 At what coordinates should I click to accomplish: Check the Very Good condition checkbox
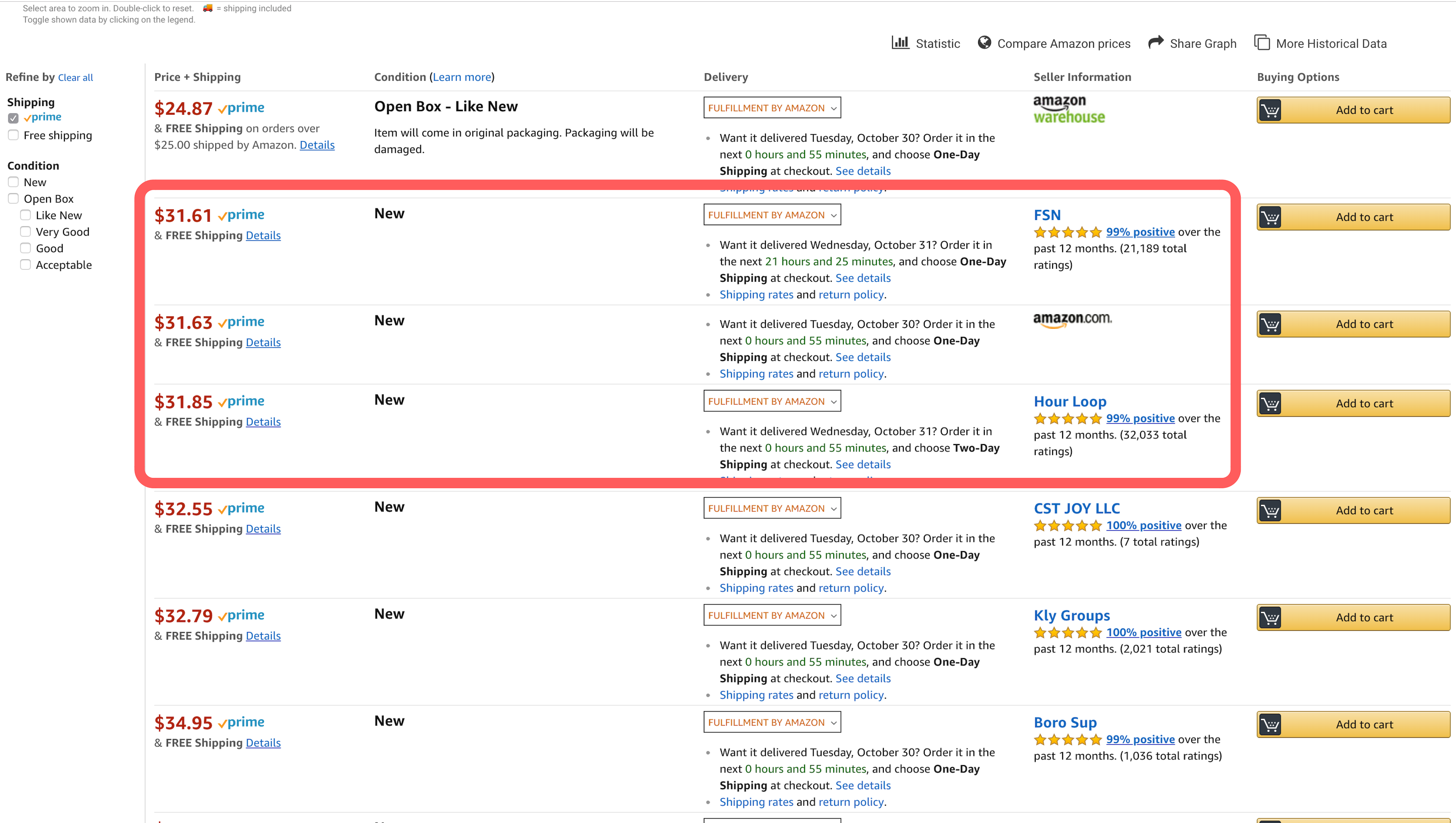tap(25, 232)
